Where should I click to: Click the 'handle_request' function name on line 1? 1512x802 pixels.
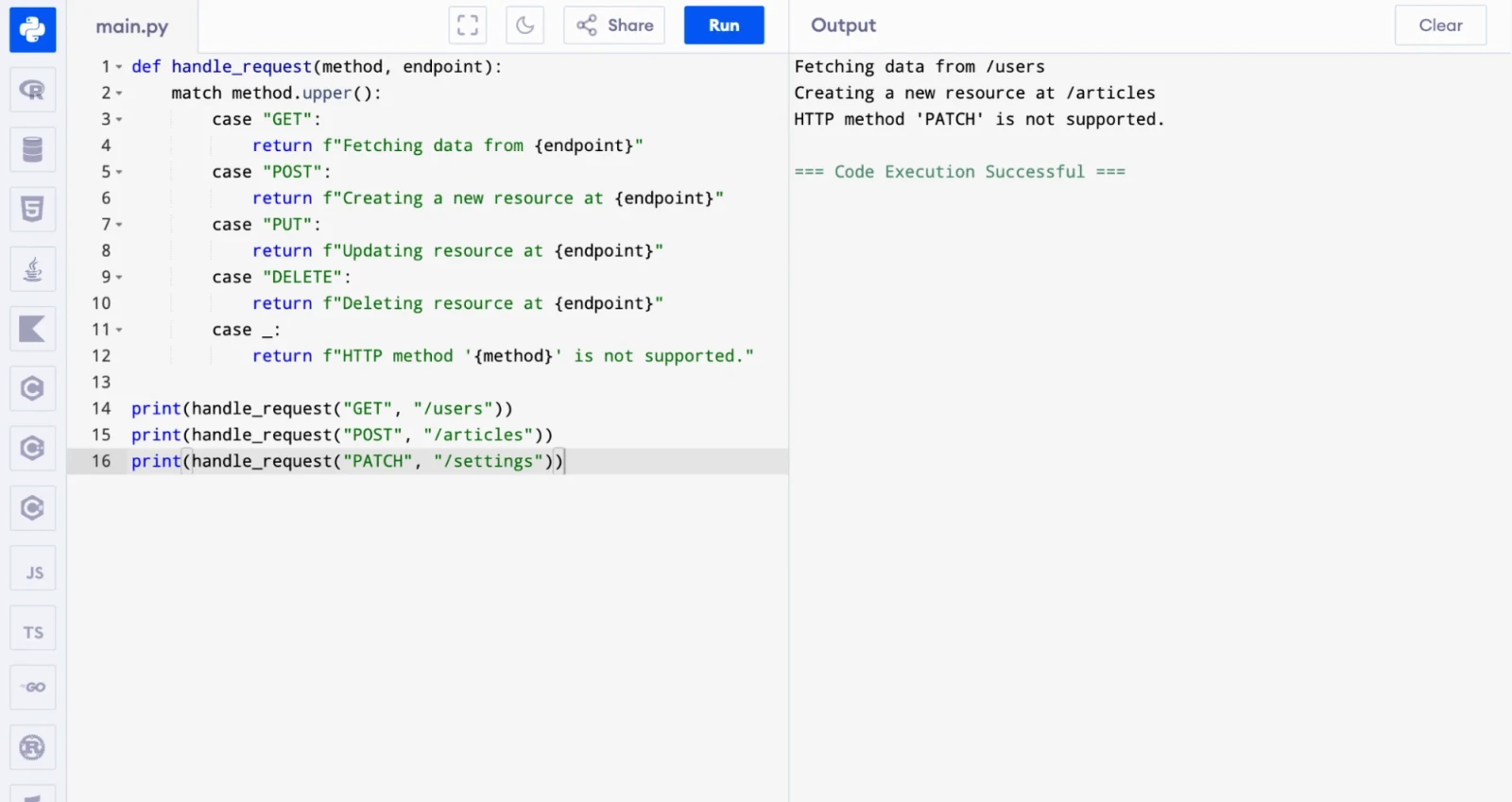[241, 67]
